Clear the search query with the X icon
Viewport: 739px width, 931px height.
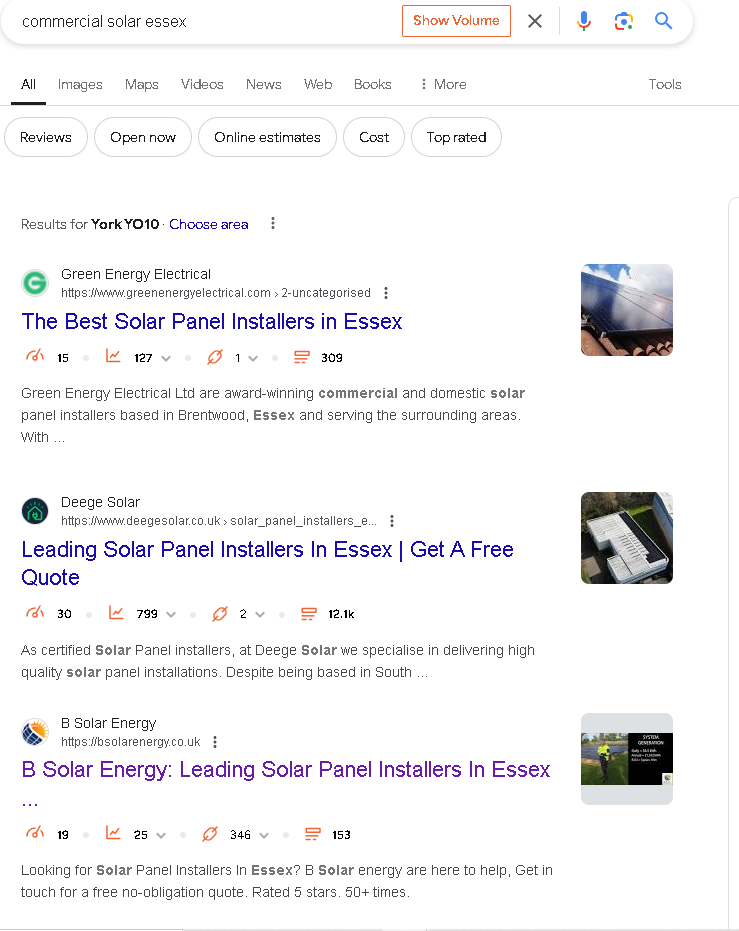pos(534,20)
